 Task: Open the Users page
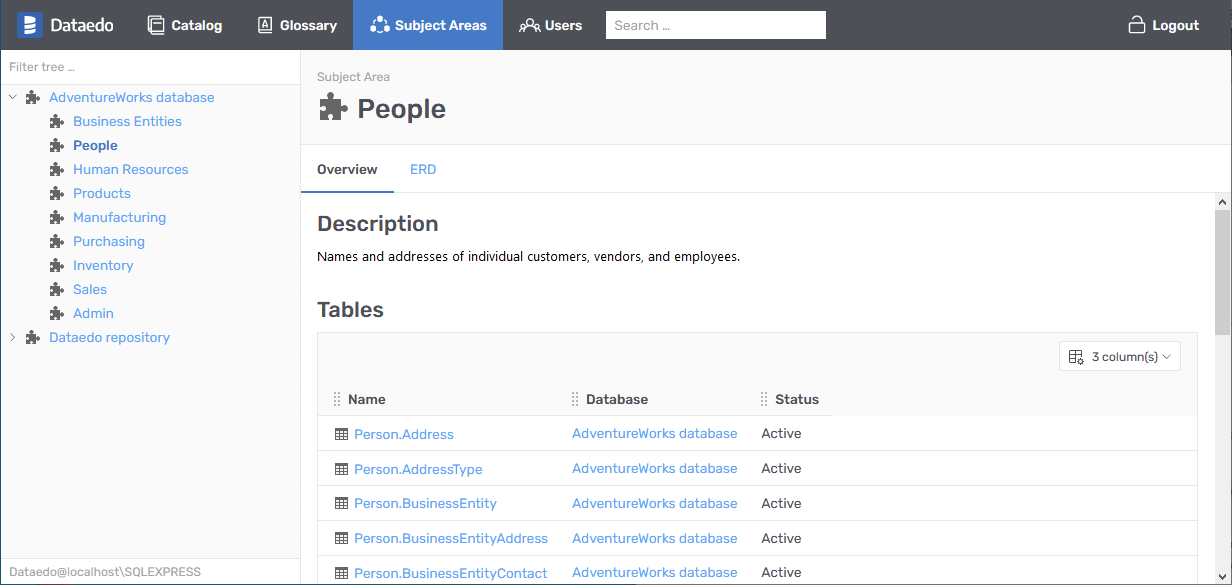tap(550, 25)
